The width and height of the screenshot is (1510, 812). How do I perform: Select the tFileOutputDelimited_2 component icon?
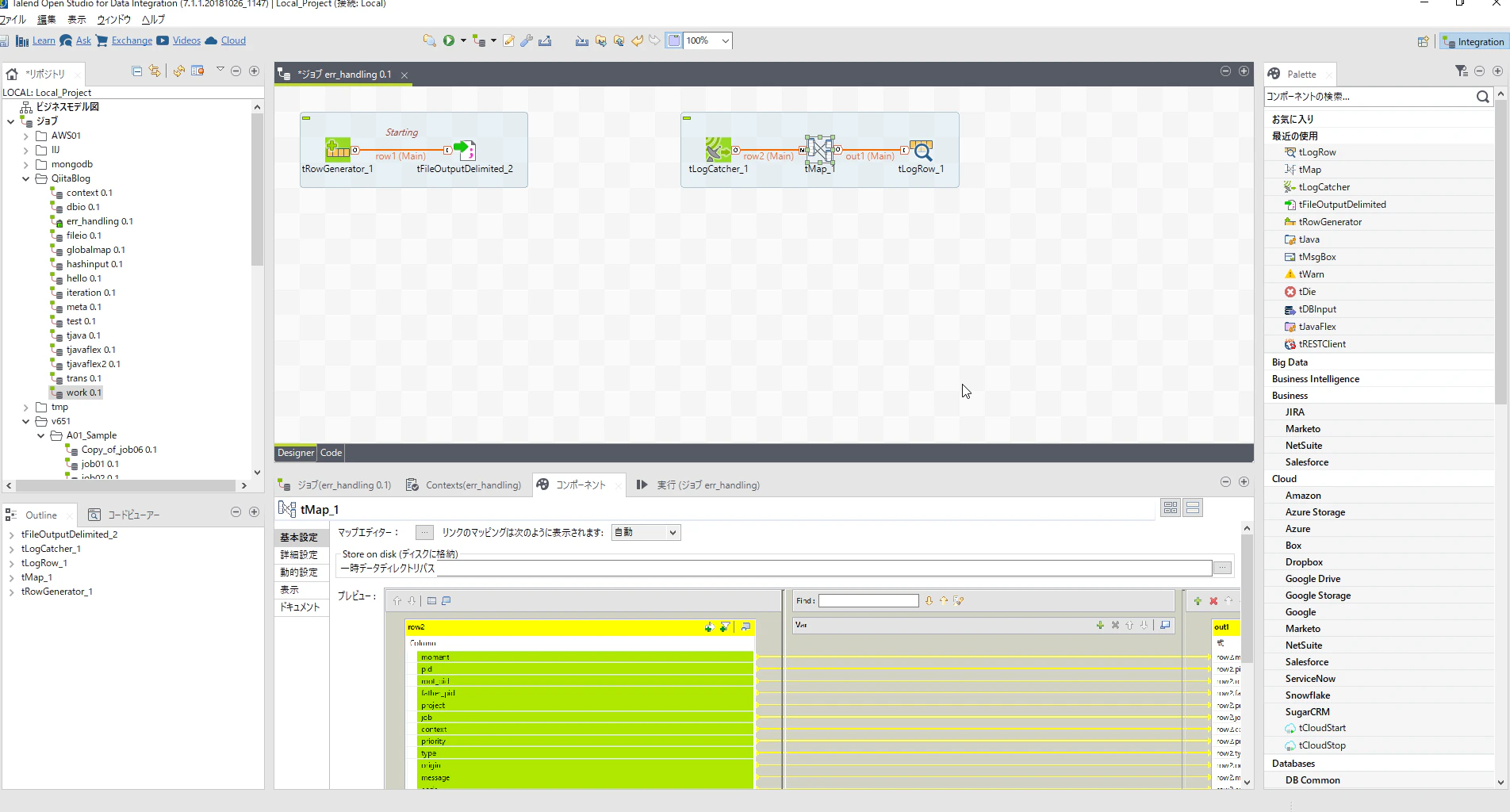pos(464,149)
